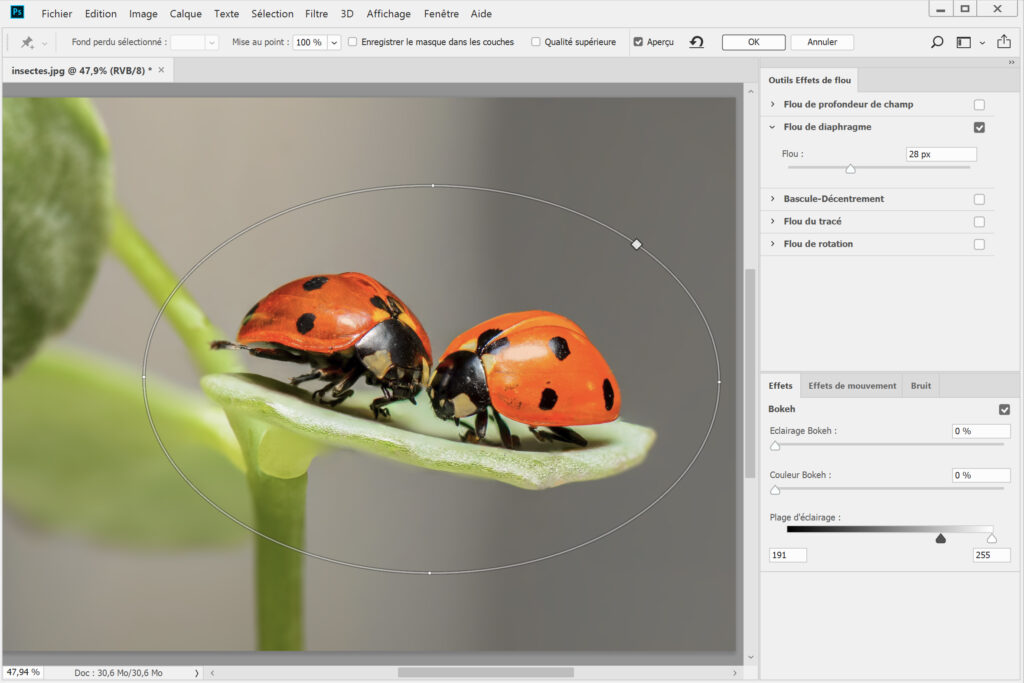
Task: Select the Outils Effets de flou tab
Action: point(810,80)
